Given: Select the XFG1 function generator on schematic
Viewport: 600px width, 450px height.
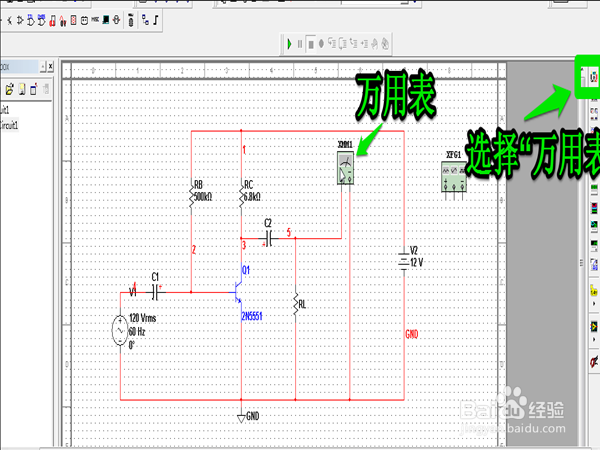Looking at the screenshot, I should [x=454, y=177].
